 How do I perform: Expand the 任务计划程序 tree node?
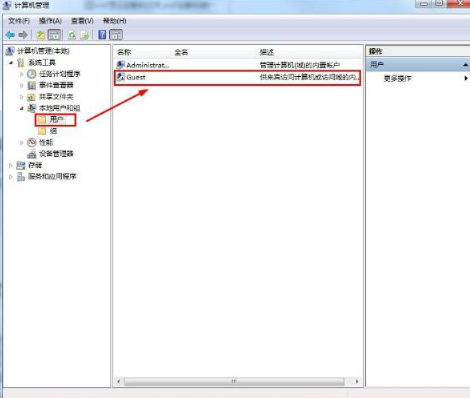click(21, 74)
